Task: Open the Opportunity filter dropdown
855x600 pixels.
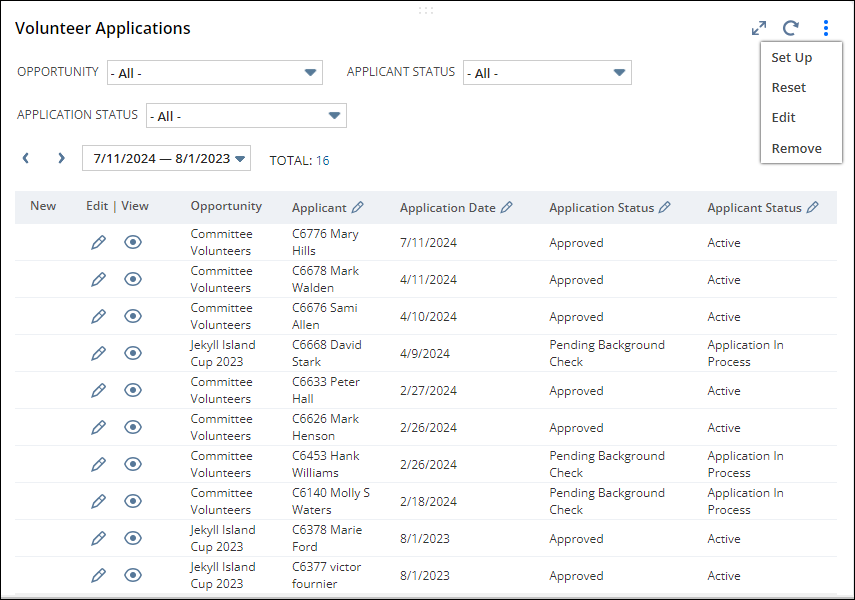Action: [x=214, y=73]
